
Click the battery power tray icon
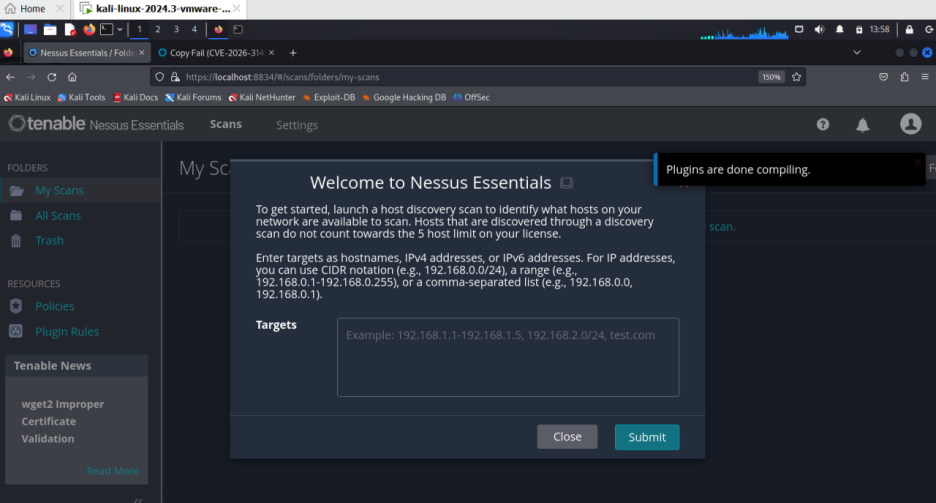pyautogui.click(x=859, y=29)
